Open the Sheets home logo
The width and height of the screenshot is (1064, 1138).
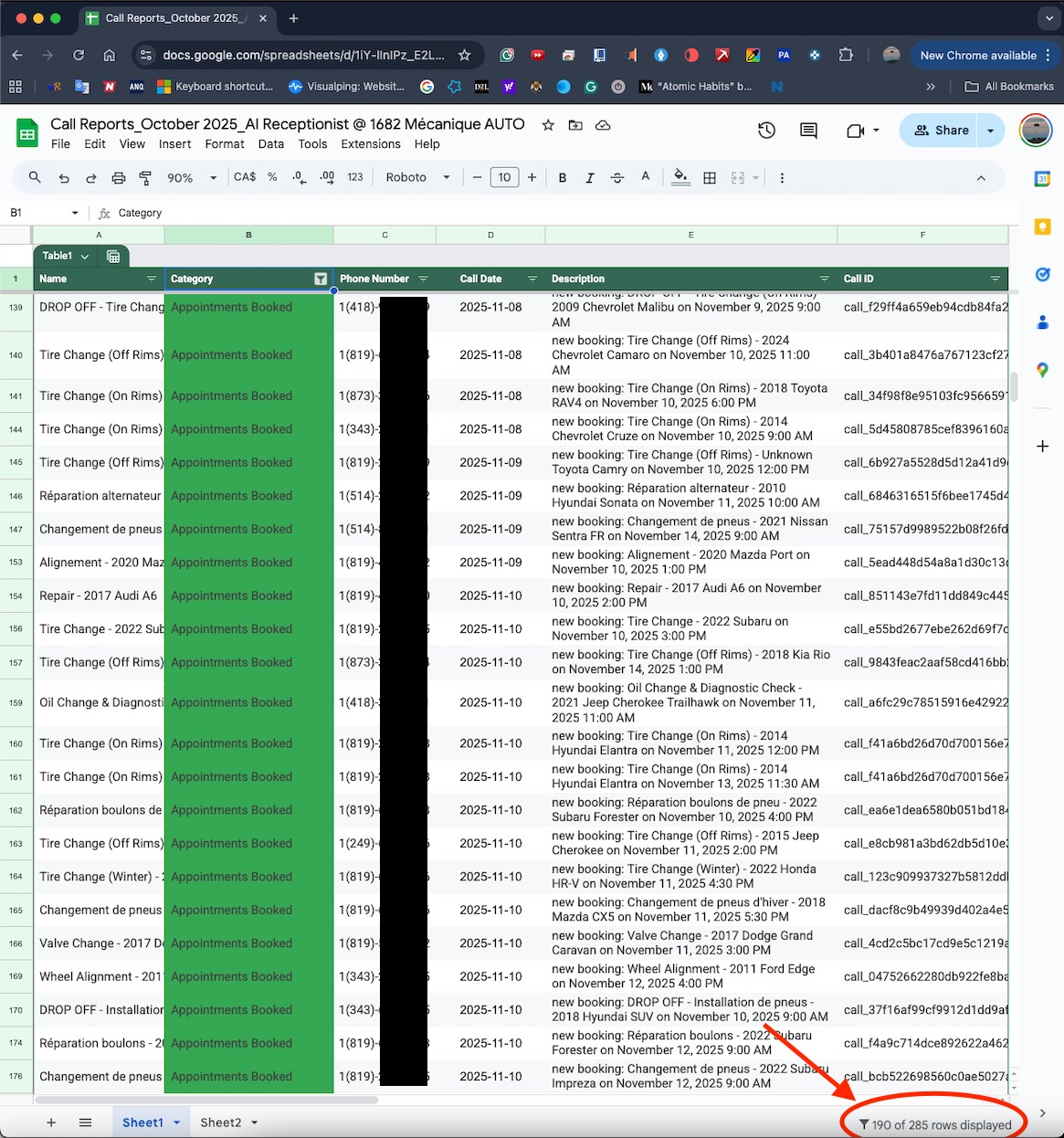point(27,133)
